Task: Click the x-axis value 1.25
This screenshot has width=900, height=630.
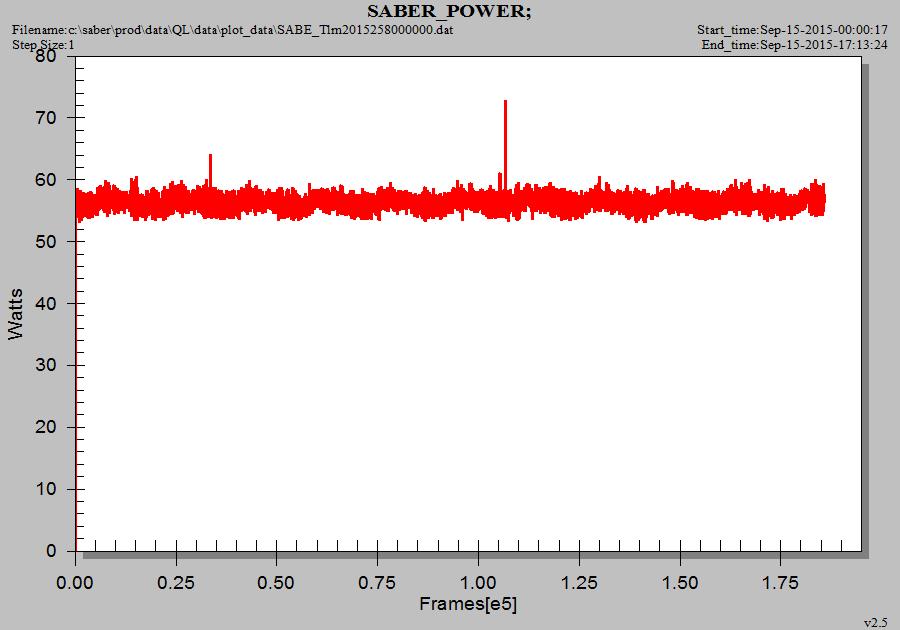Action: (579, 583)
